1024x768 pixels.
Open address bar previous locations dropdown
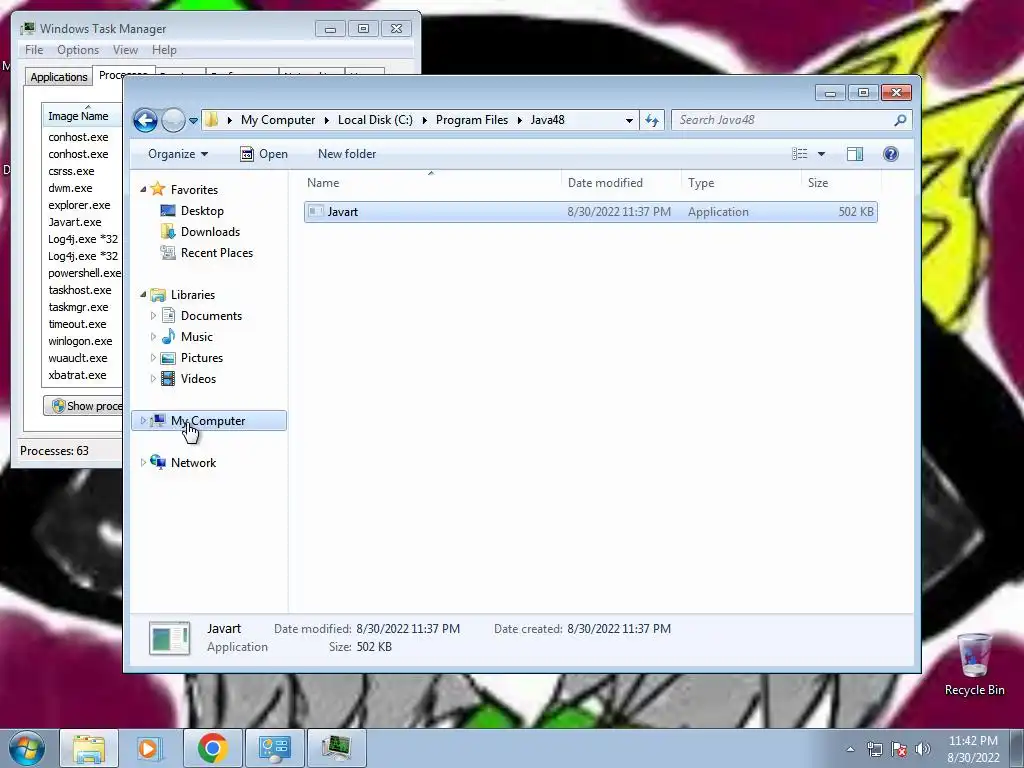(629, 120)
